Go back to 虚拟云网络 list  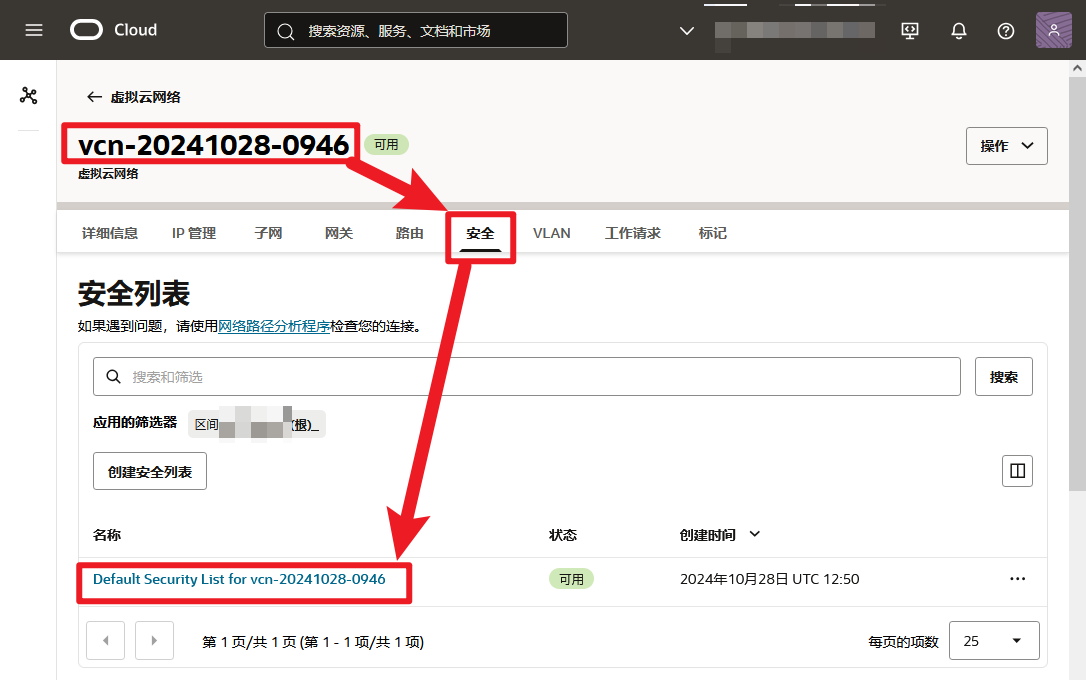(134, 97)
